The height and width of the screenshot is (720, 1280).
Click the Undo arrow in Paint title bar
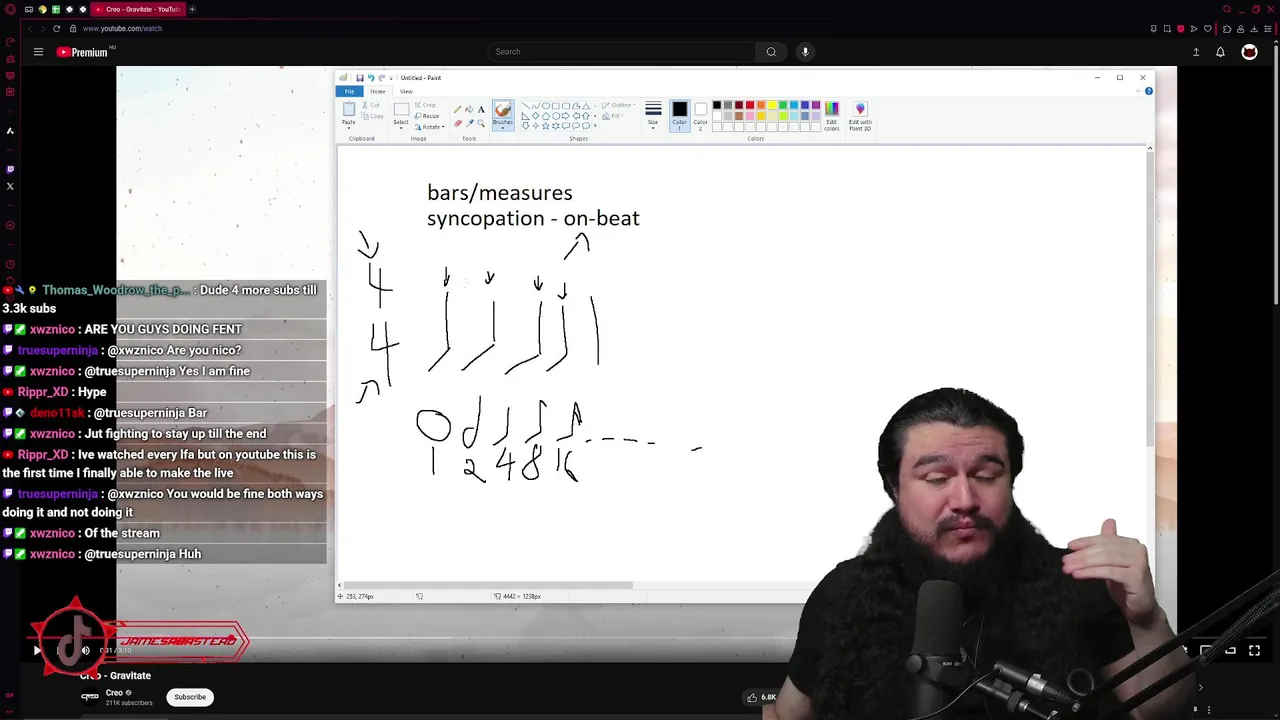click(371, 77)
